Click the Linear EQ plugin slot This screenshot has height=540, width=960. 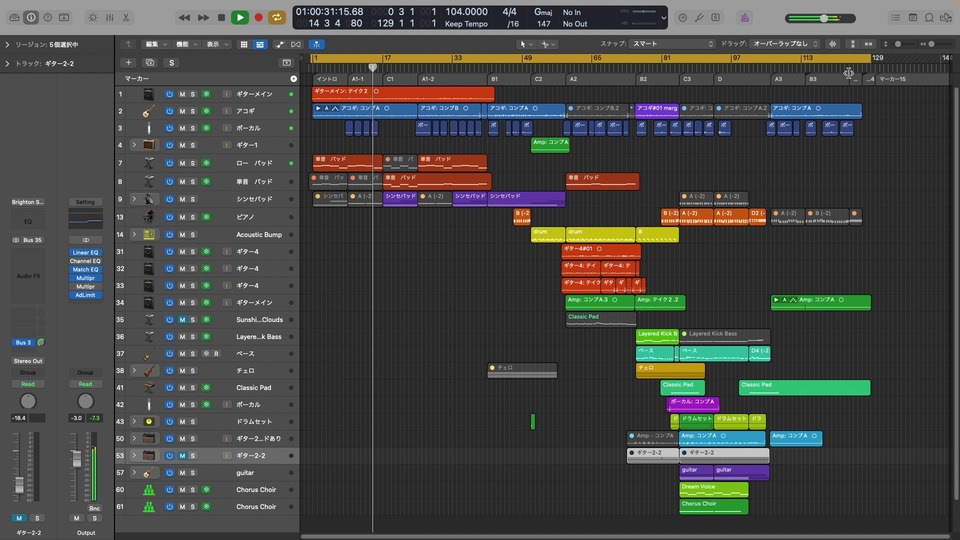[85, 252]
